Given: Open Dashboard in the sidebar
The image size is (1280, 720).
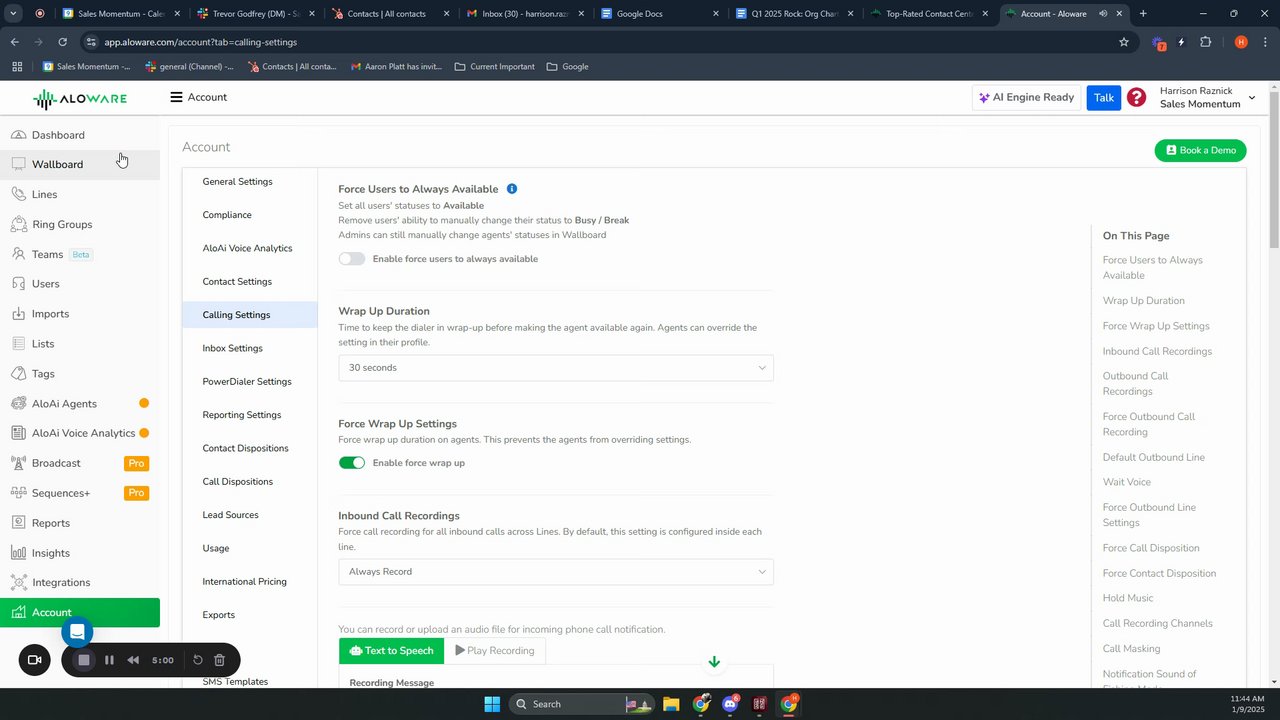Looking at the screenshot, I should 58,135.
